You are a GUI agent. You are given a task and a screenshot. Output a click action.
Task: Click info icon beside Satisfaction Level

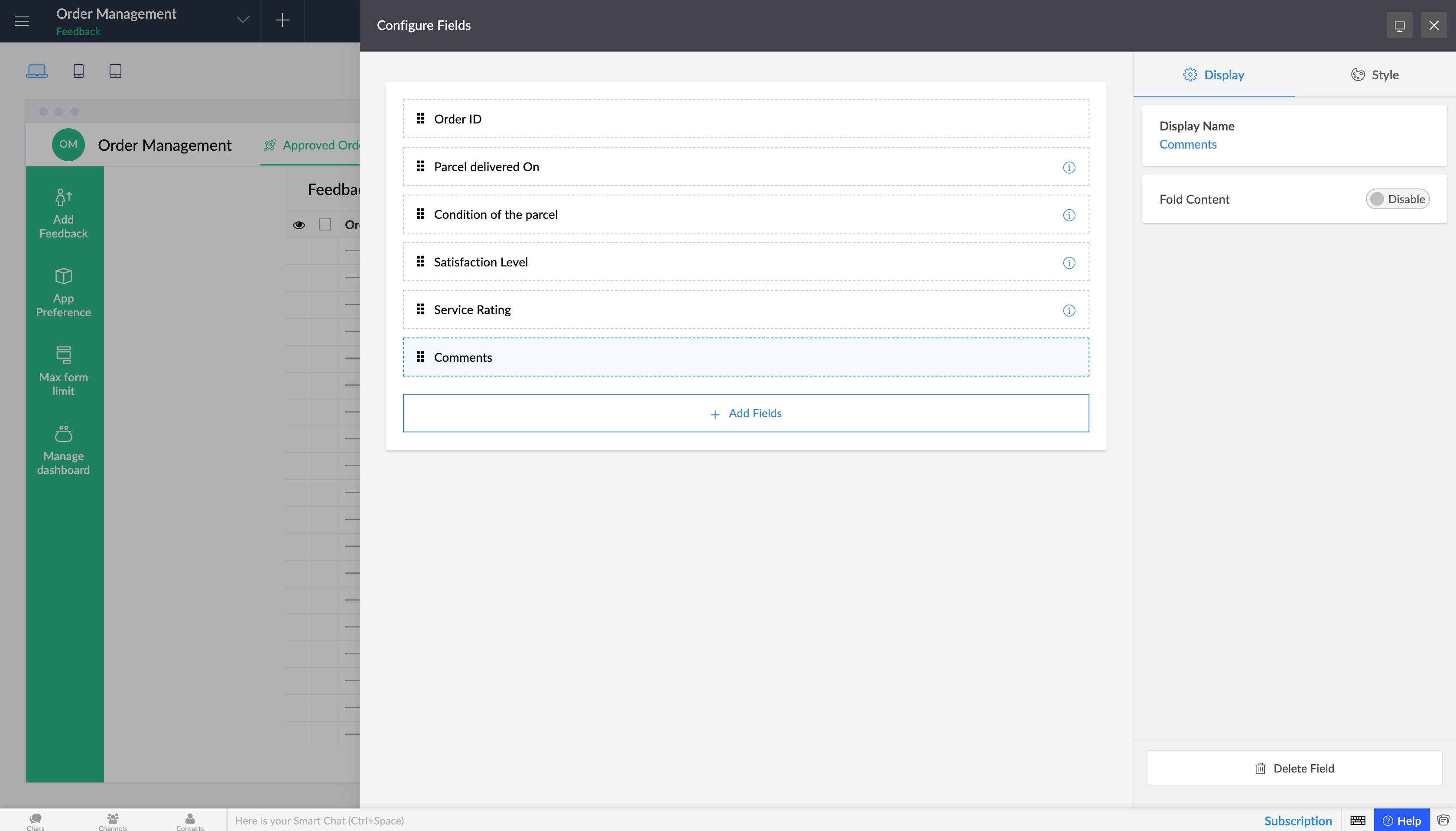coord(1069,263)
